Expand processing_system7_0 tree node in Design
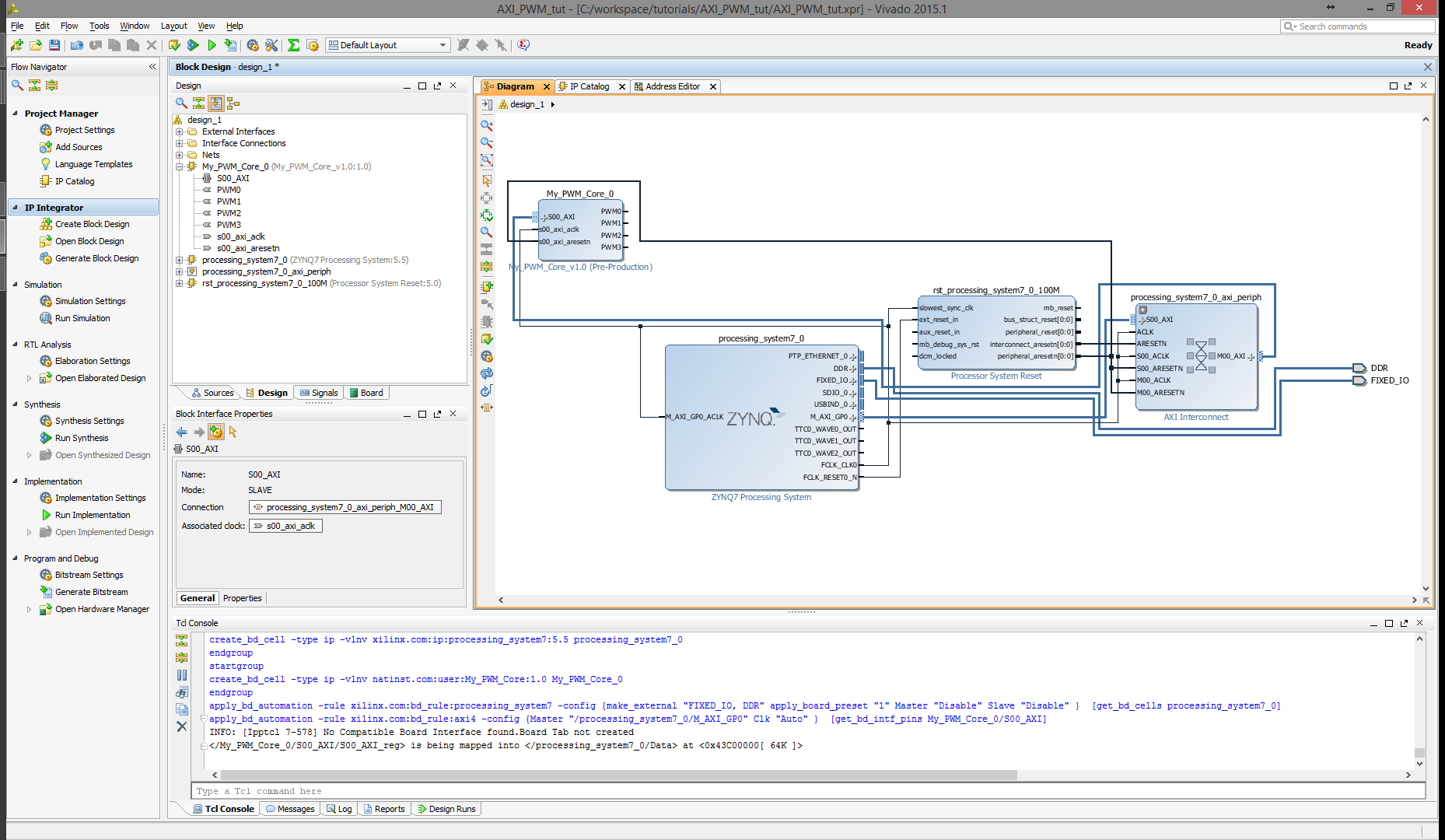The image size is (1445, 840). pos(180,260)
